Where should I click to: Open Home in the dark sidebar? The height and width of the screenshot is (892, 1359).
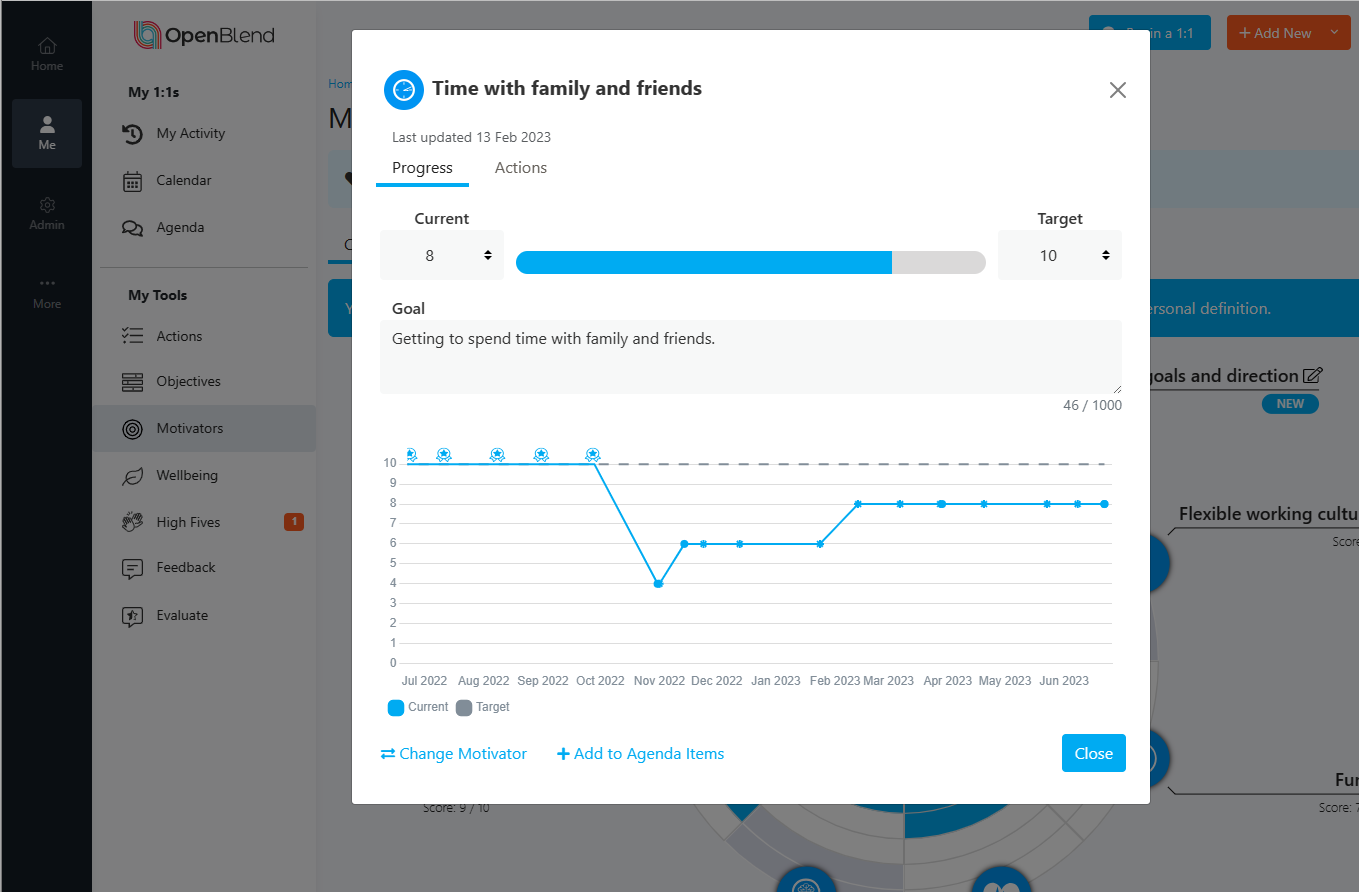pyautogui.click(x=46, y=55)
